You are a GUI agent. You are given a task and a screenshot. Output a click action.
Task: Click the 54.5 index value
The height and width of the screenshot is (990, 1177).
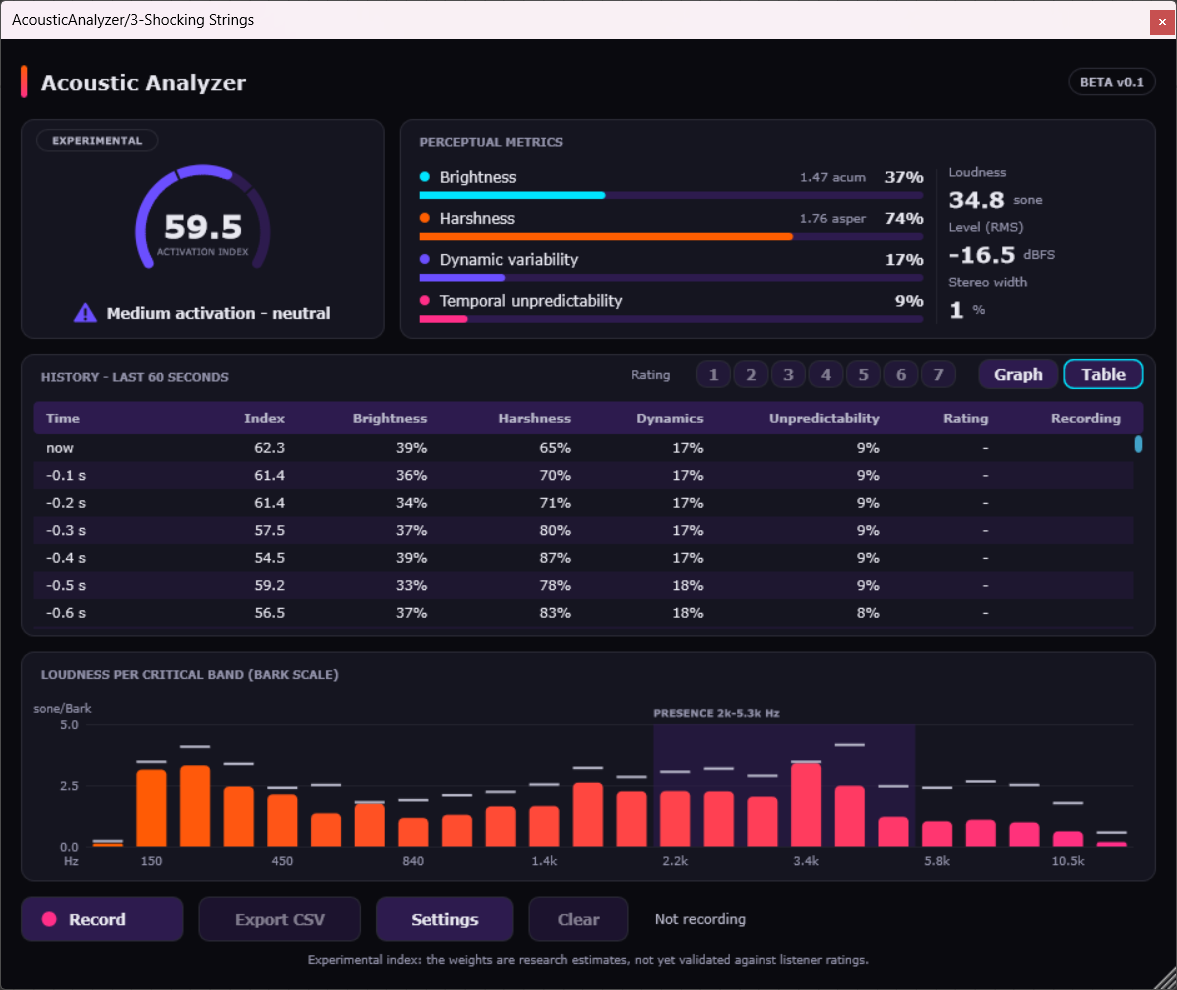tap(269, 558)
